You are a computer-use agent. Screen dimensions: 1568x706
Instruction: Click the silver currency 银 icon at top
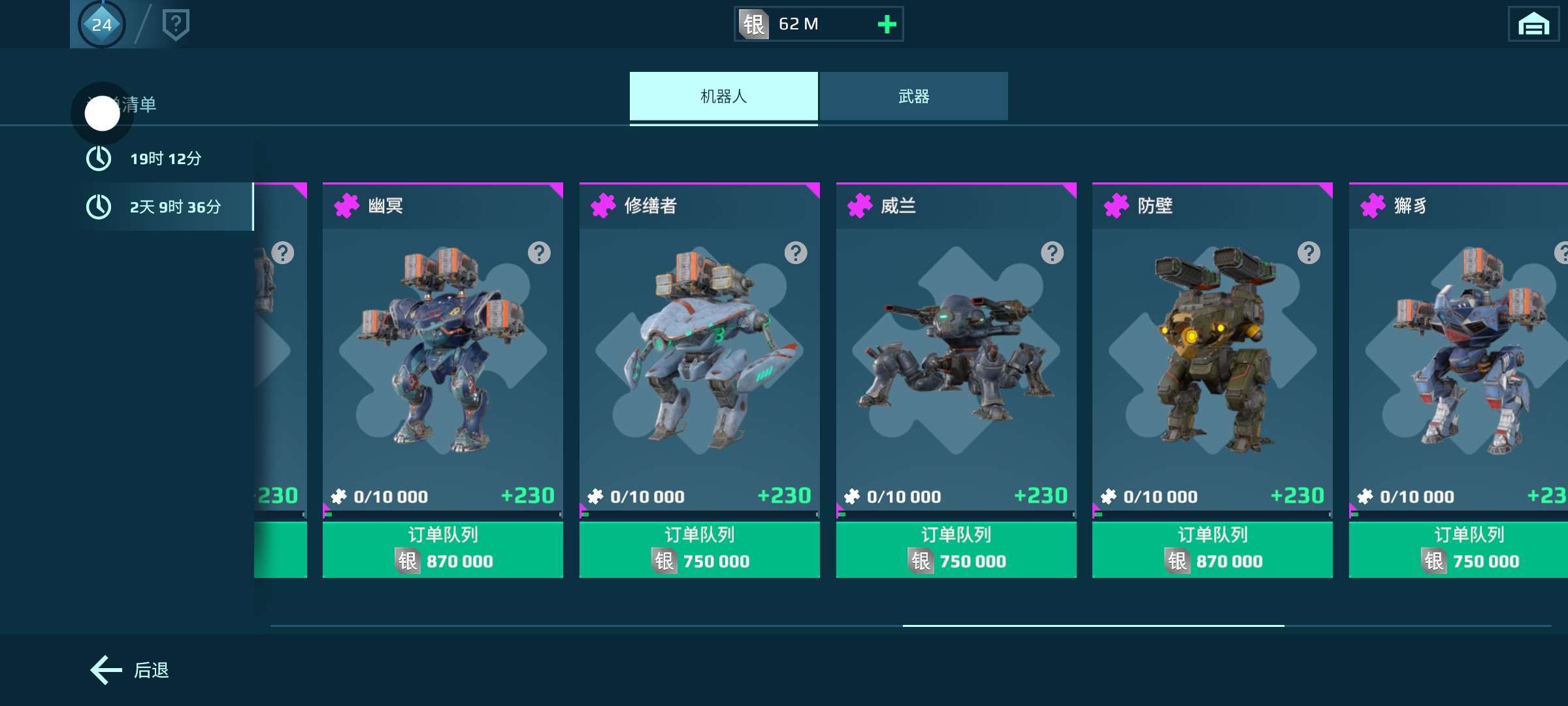pos(753,24)
